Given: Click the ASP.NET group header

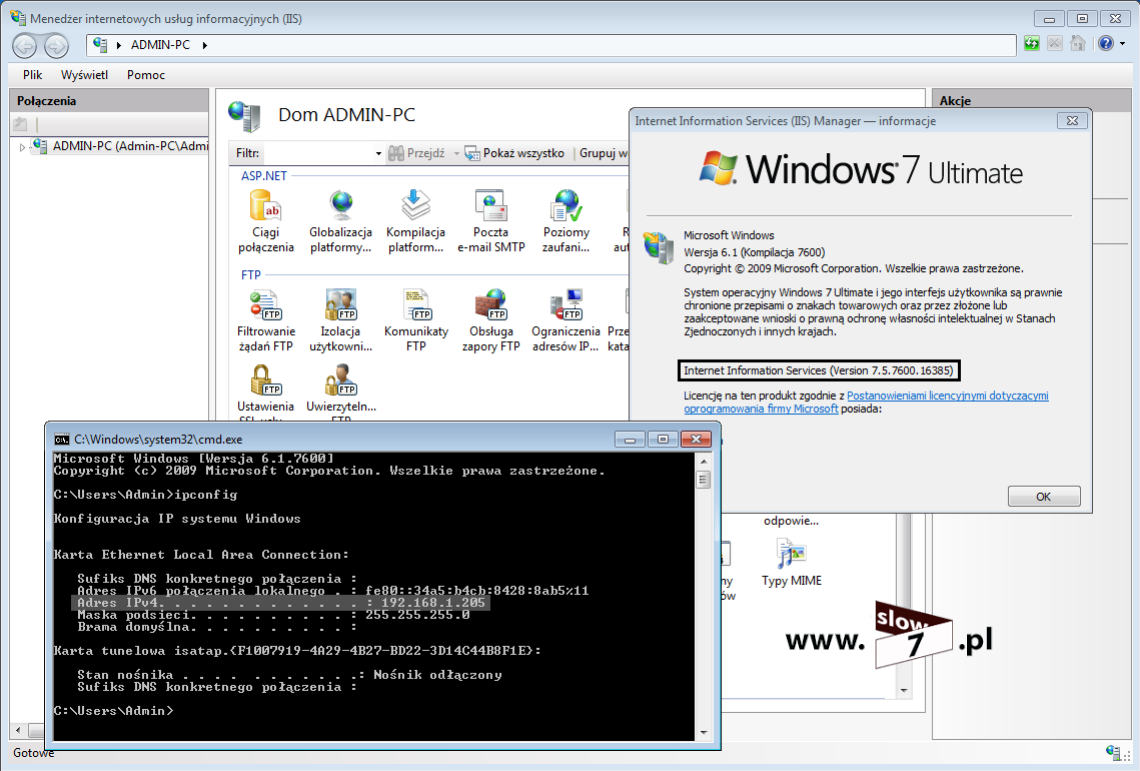Looking at the screenshot, I should coord(264,175).
